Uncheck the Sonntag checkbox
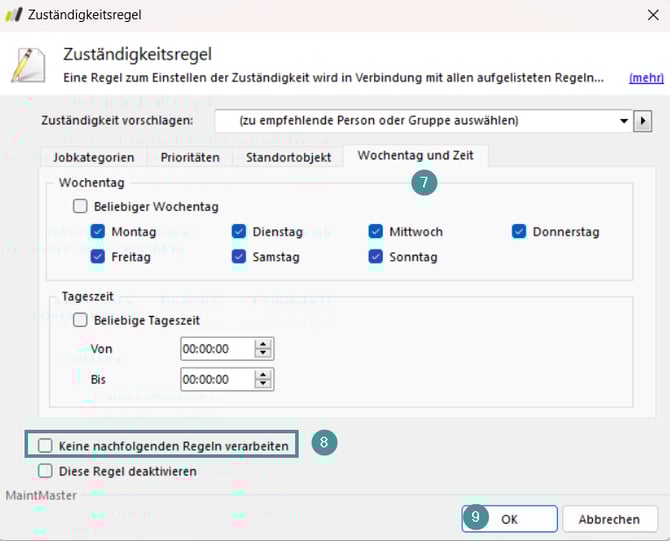 click(x=376, y=257)
